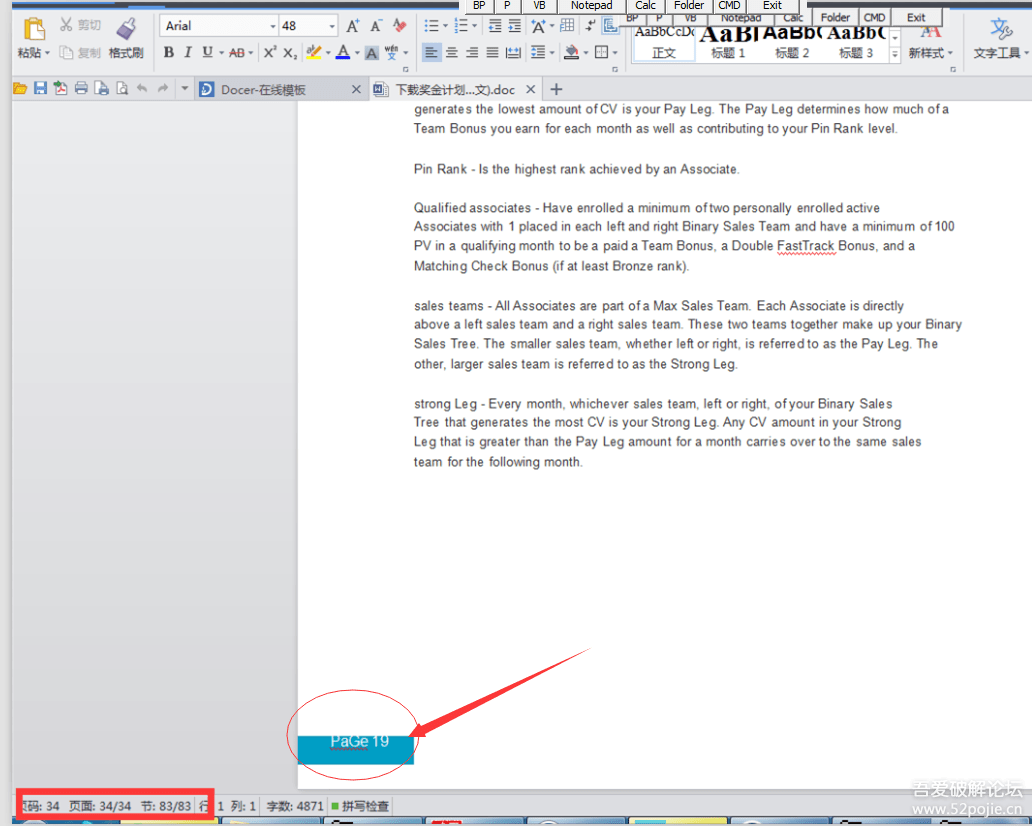This screenshot has height=826, width=1032.
Task: Open the Arial font name dropdown
Action: click(x=273, y=26)
